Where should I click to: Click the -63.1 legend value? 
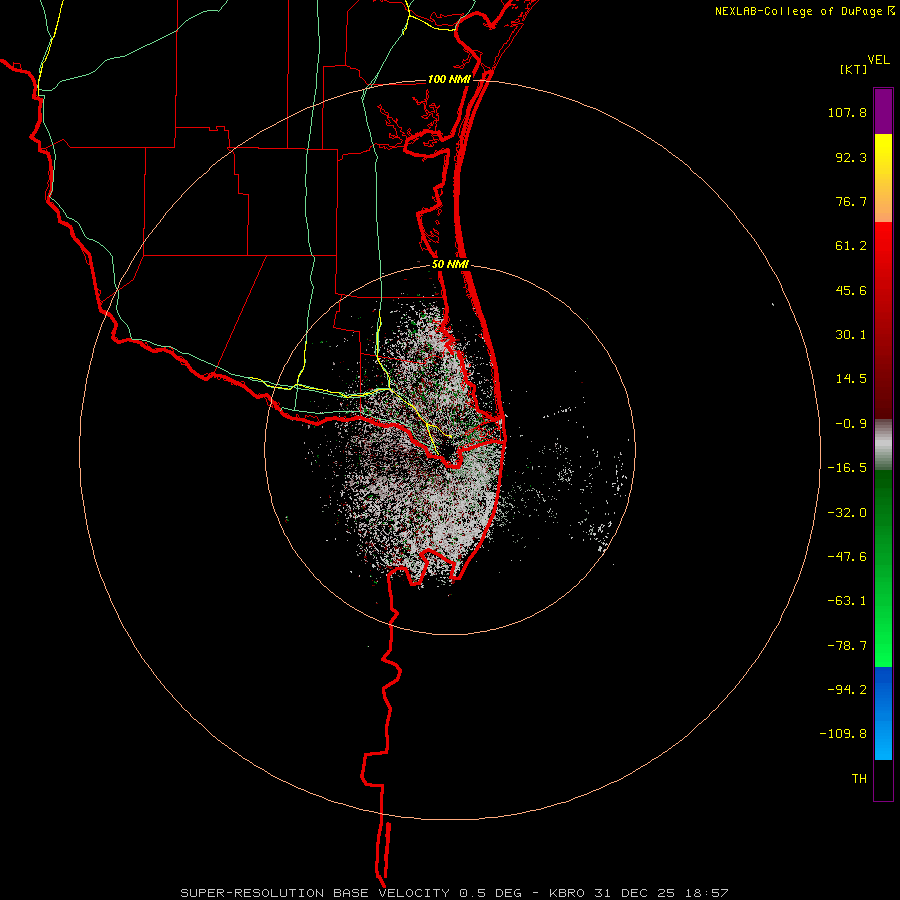pyautogui.click(x=847, y=601)
